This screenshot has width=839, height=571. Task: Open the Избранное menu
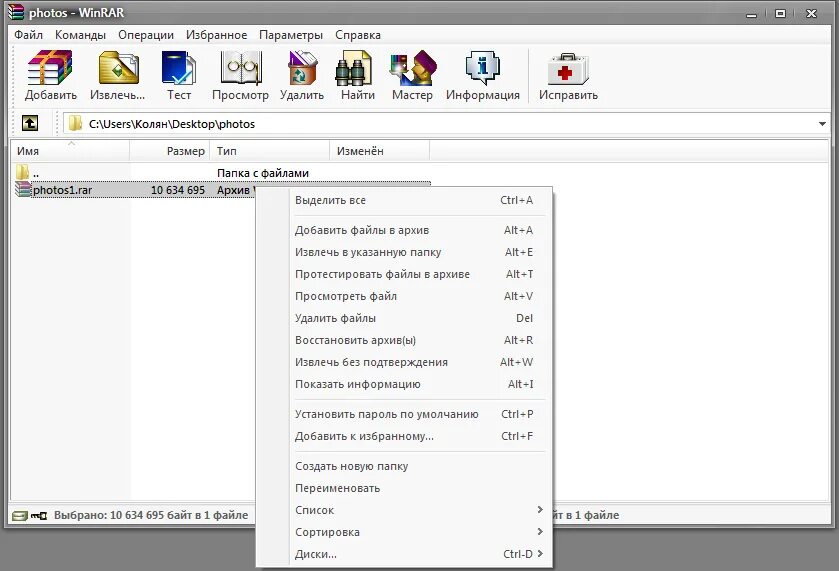point(216,35)
